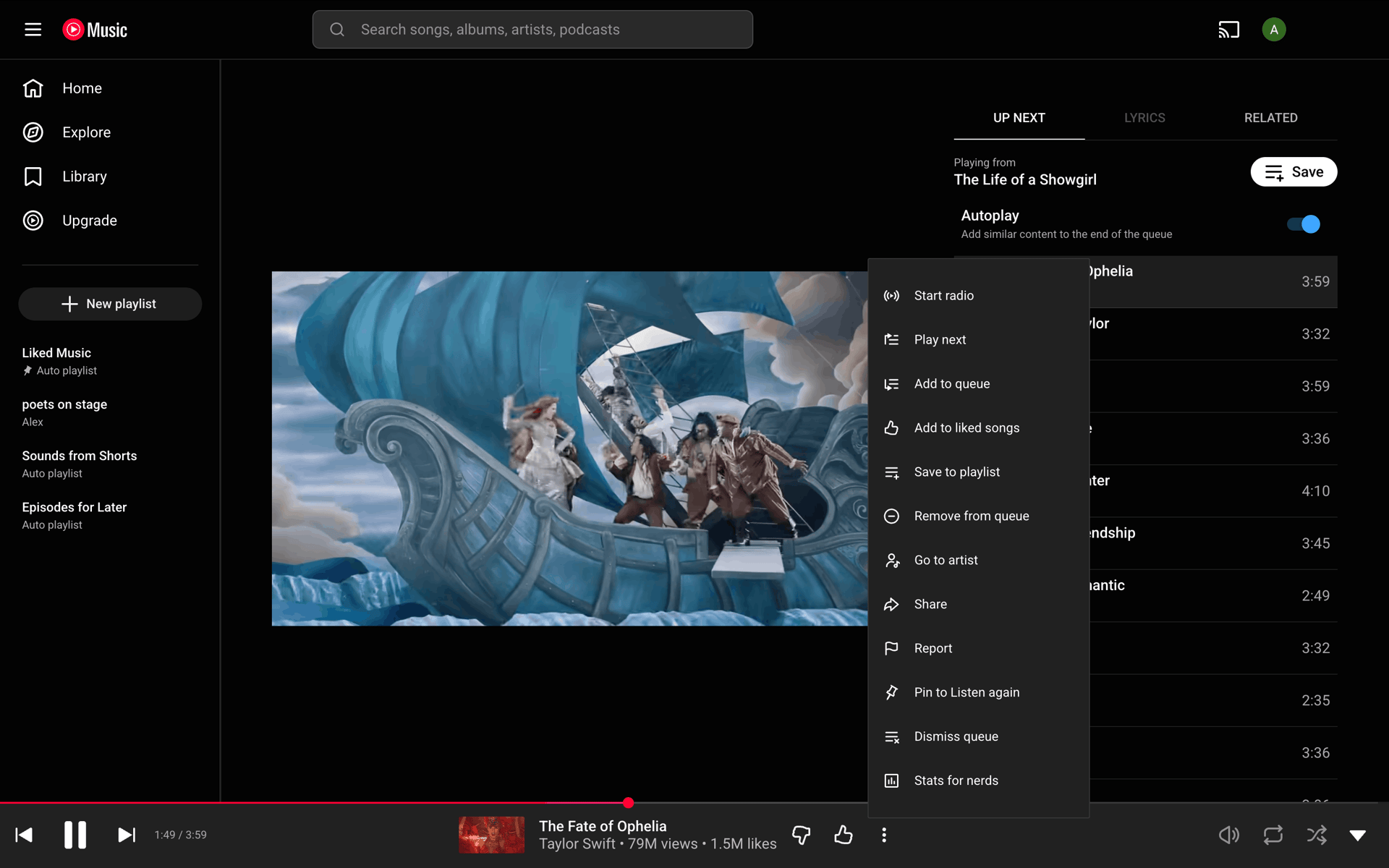Pause the current song

(75, 835)
